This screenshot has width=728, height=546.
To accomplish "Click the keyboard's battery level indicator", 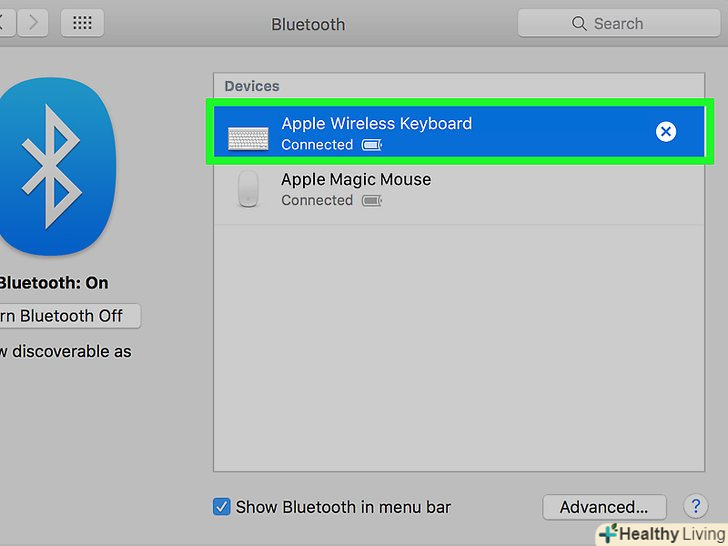I will coord(372,145).
